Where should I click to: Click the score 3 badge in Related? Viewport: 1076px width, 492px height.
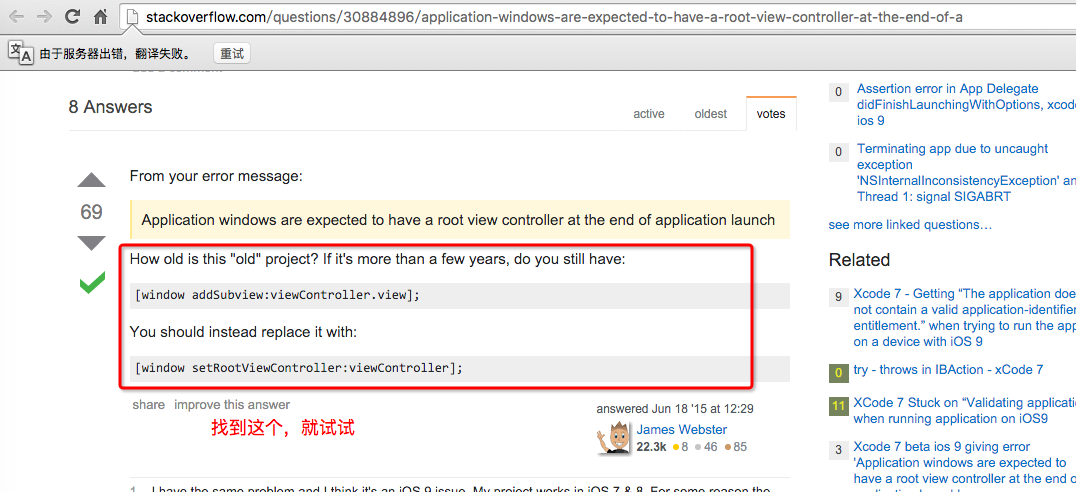tap(839, 451)
